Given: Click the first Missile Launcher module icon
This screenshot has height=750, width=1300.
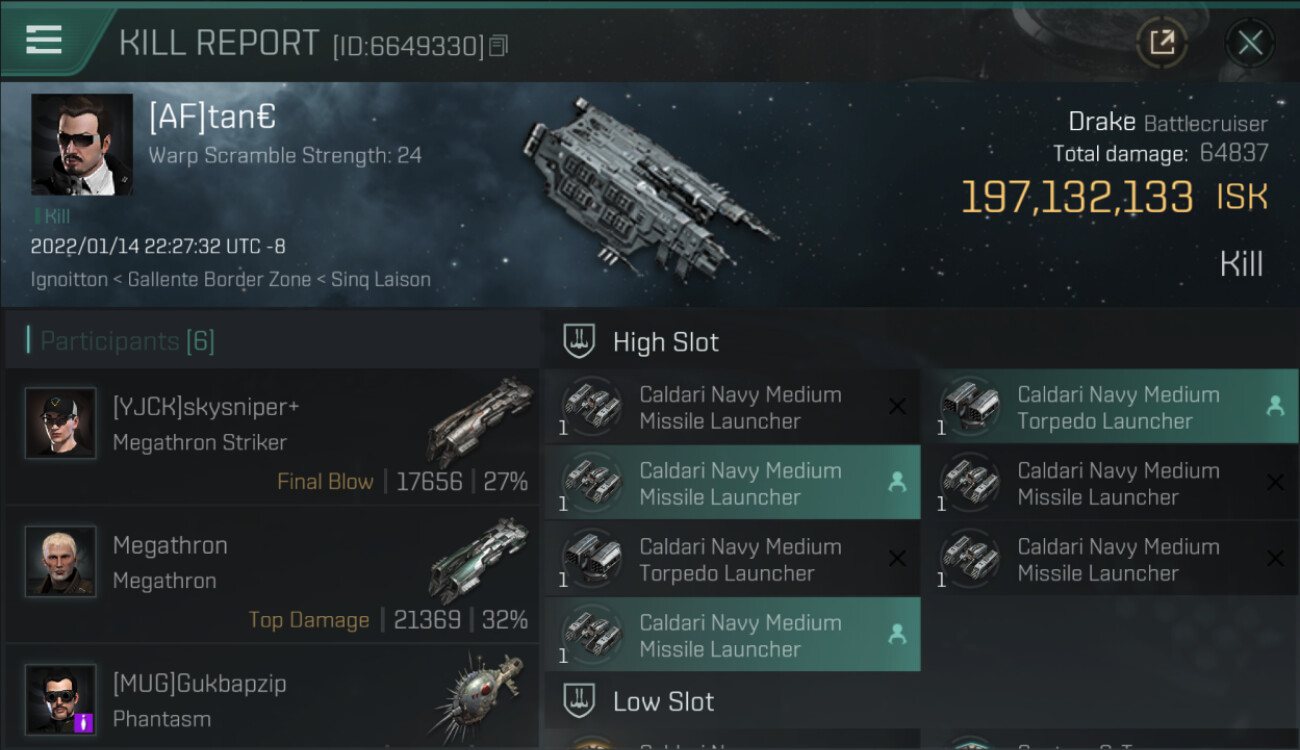Looking at the screenshot, I should coord(591,407).
